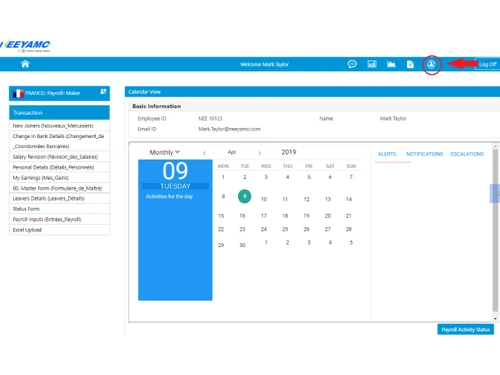Open Change in Bank Details form
The height and width of the screenshot is (375, 500).
coord(59,141)
